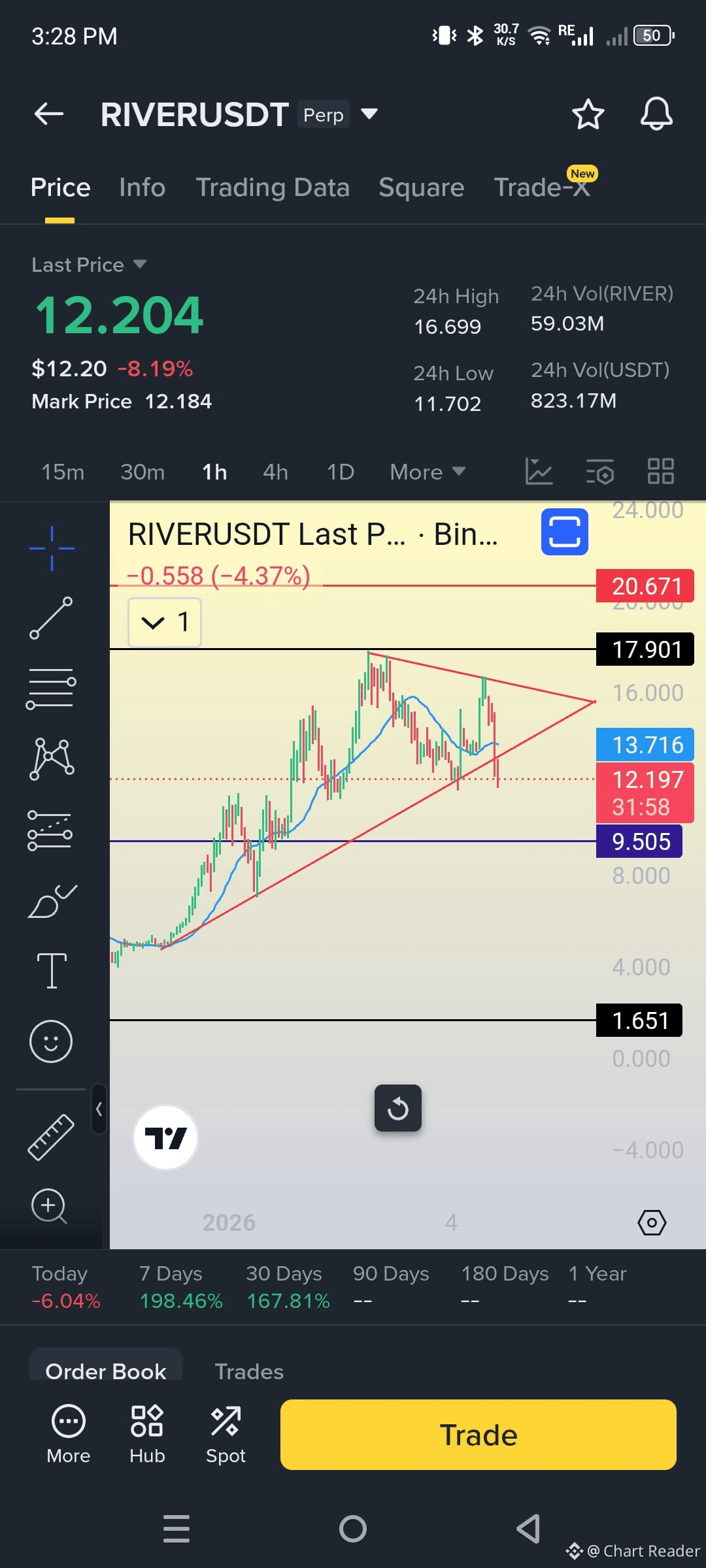Select the Text annotation tool
Viewport: 706px width, 1568px height.
(52, 970)
